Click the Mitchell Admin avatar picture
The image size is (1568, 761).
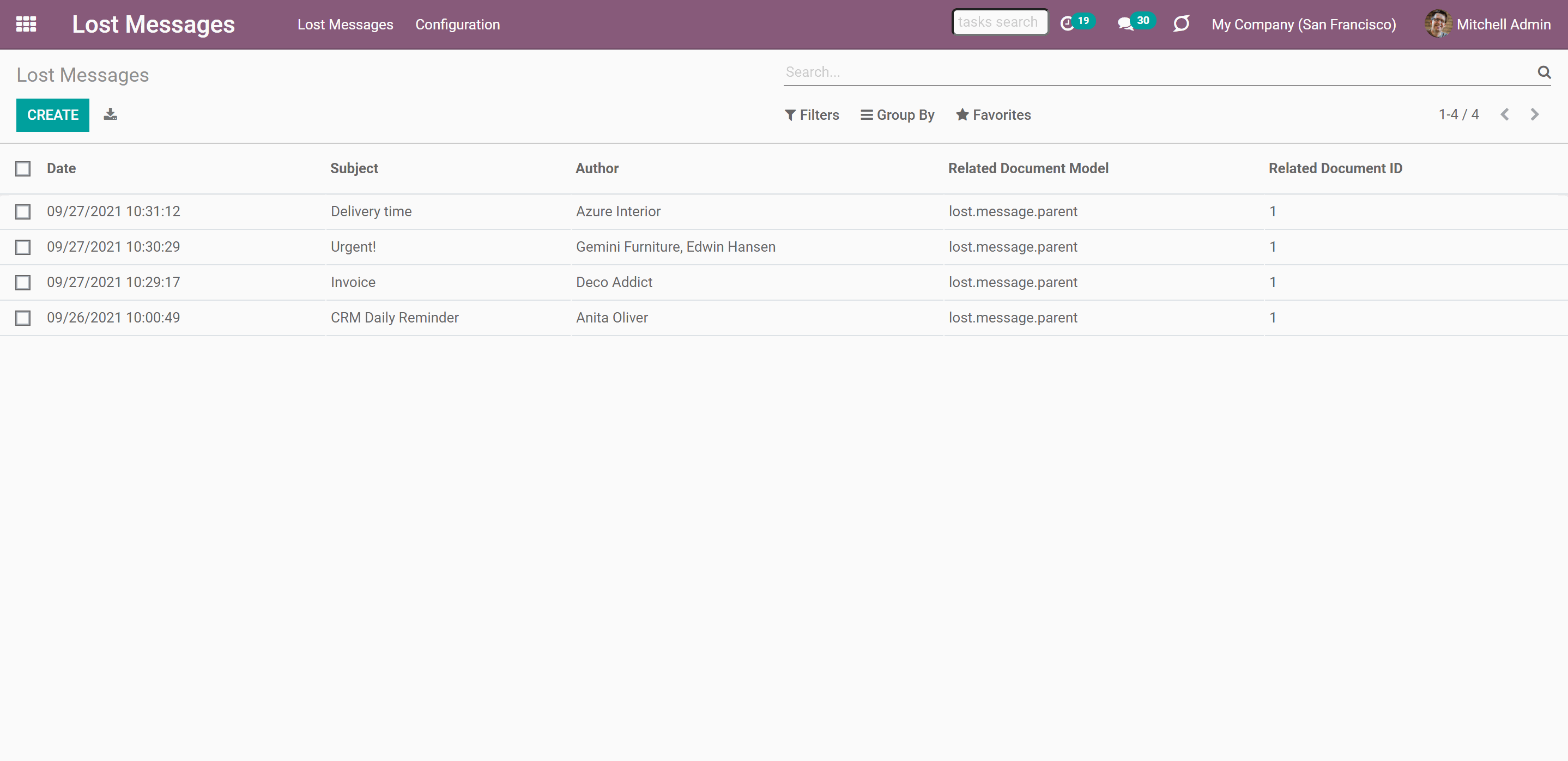(1438, 25)
